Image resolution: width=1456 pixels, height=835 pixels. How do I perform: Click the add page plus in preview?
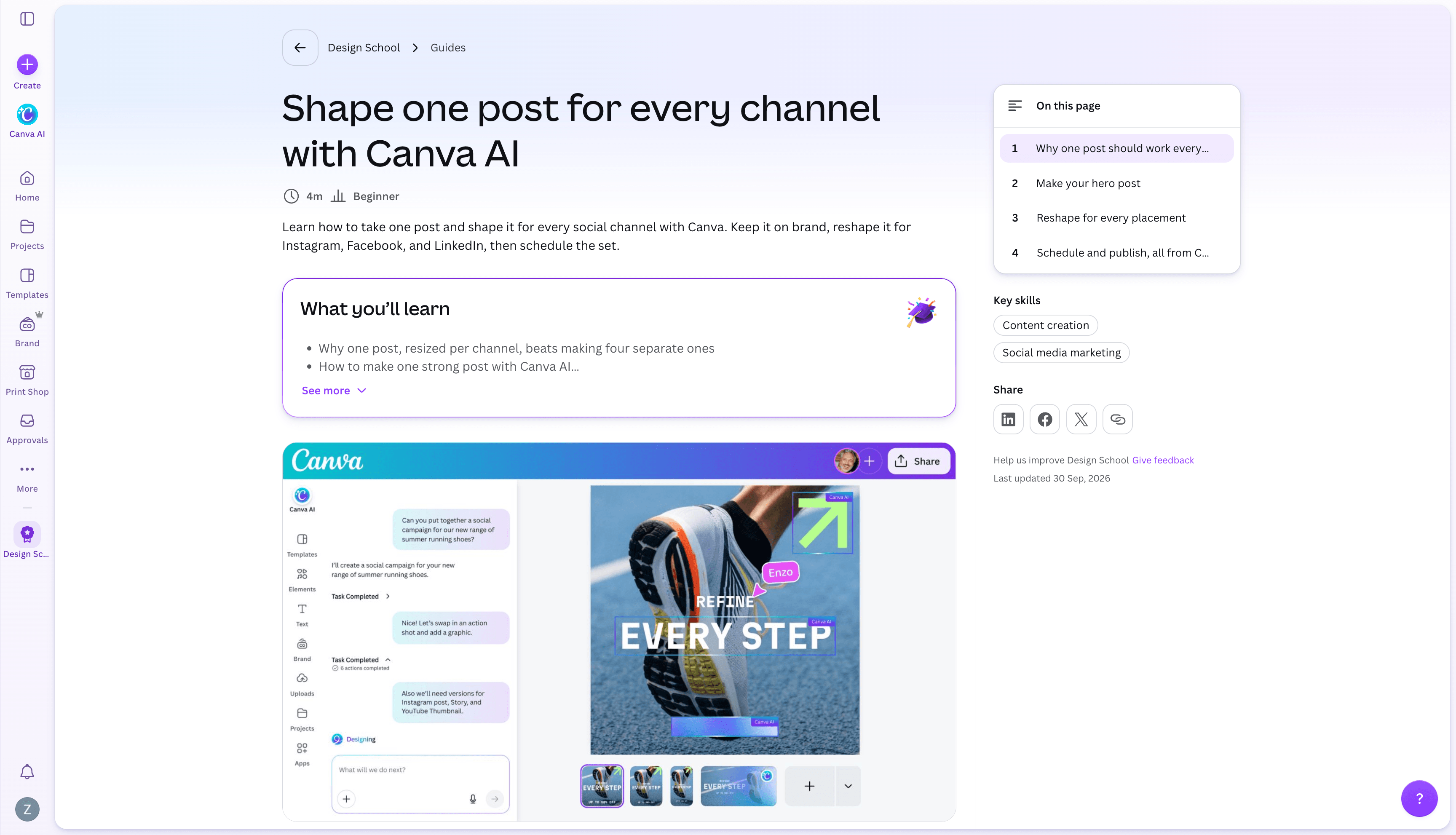coord(809,786)
